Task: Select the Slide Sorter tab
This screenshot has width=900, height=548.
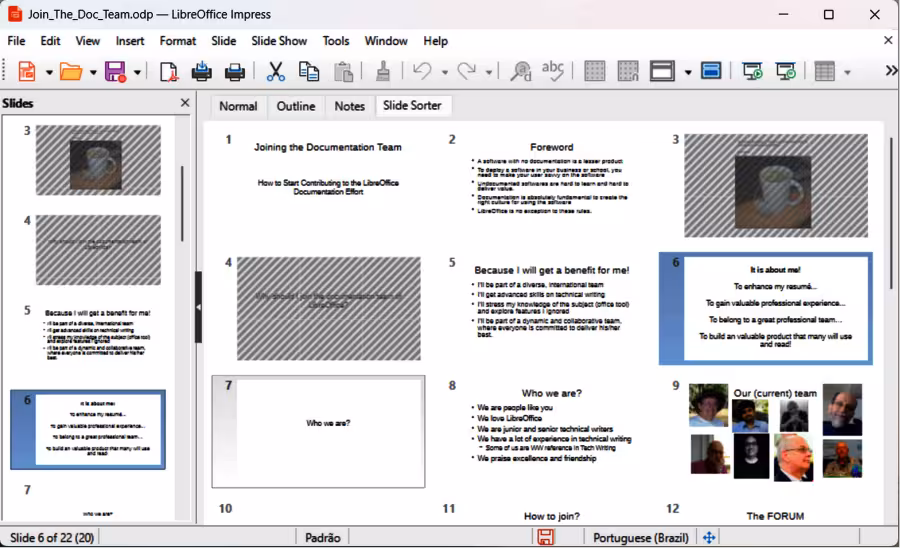Action: pos(412,106)
